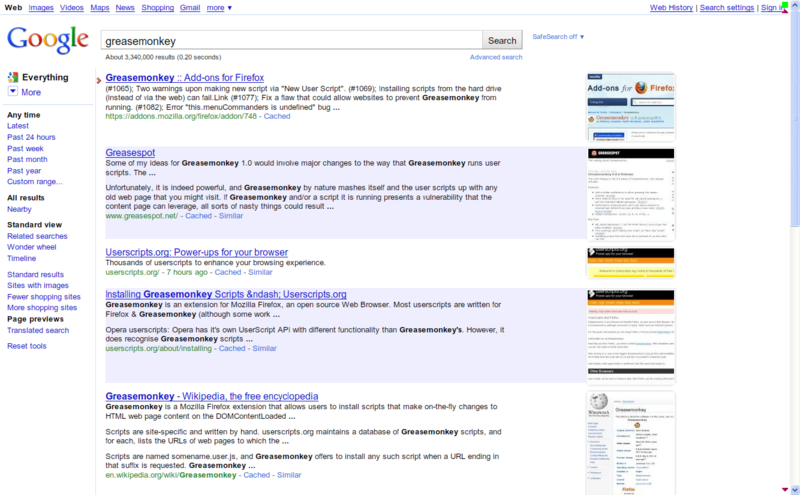This screenshot has width=800, height=495.
Task: Select Sites with images option
Action: (38, 285)
